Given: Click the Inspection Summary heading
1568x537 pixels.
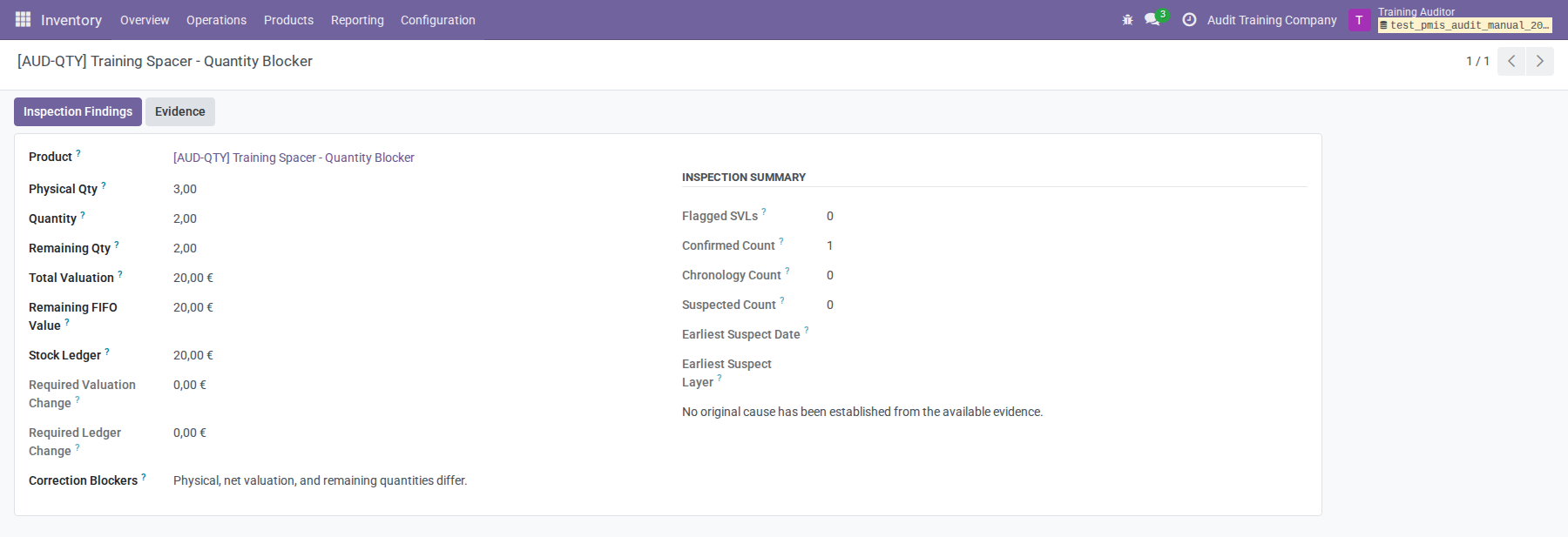Looking at the screenshot, I should click(744, 177).
